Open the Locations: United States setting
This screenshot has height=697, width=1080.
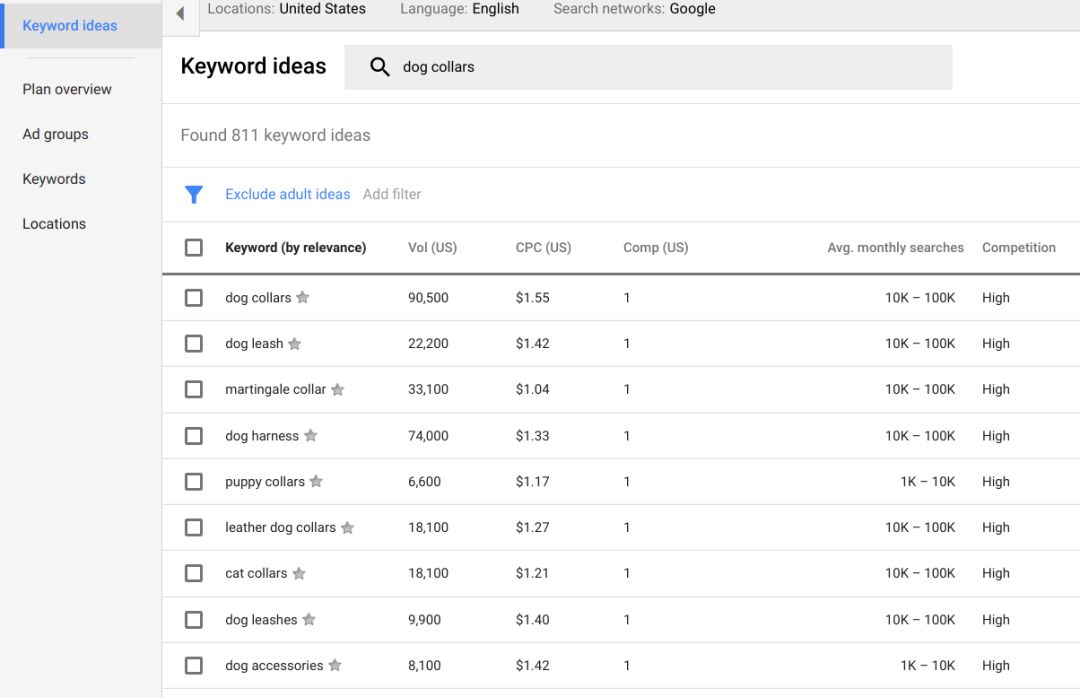click(x=286, y=9)
